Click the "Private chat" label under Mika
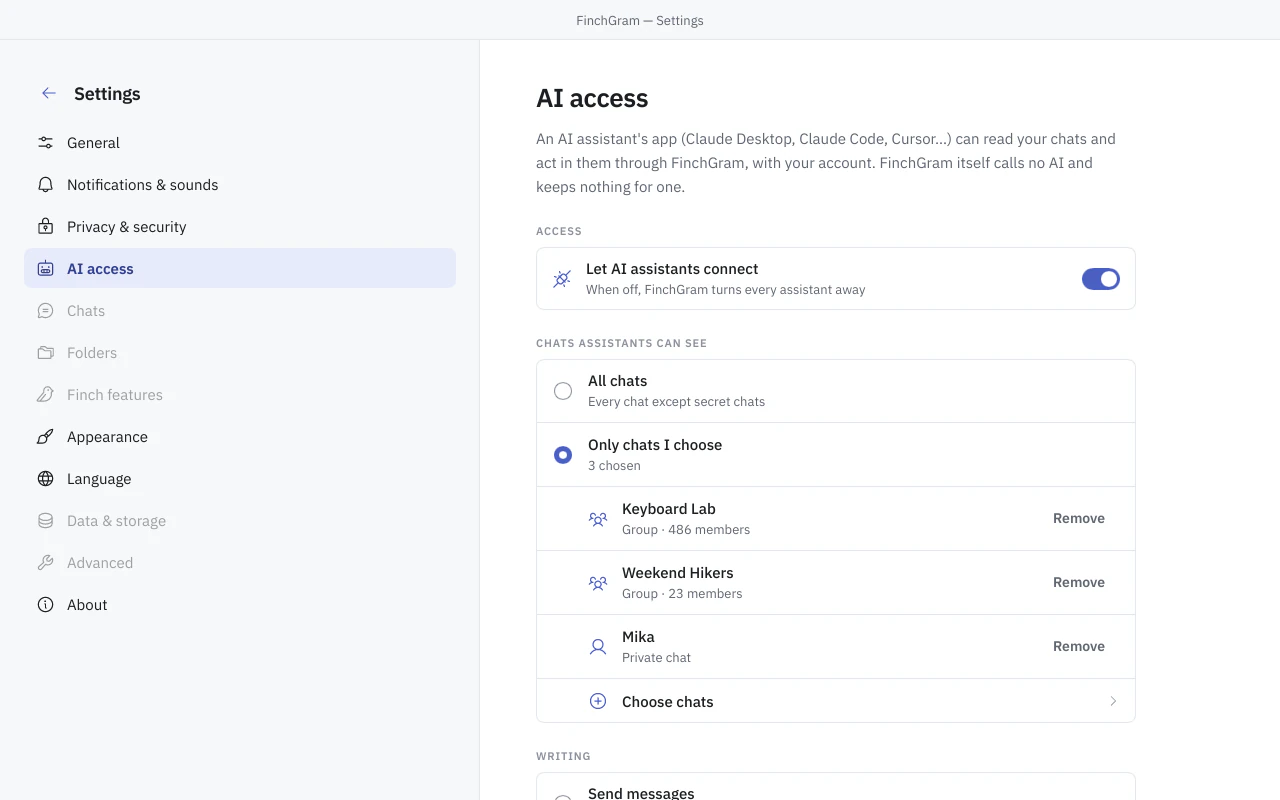Image resolution: width=1280 pixels, height=800 pixels. click(656, 658)
